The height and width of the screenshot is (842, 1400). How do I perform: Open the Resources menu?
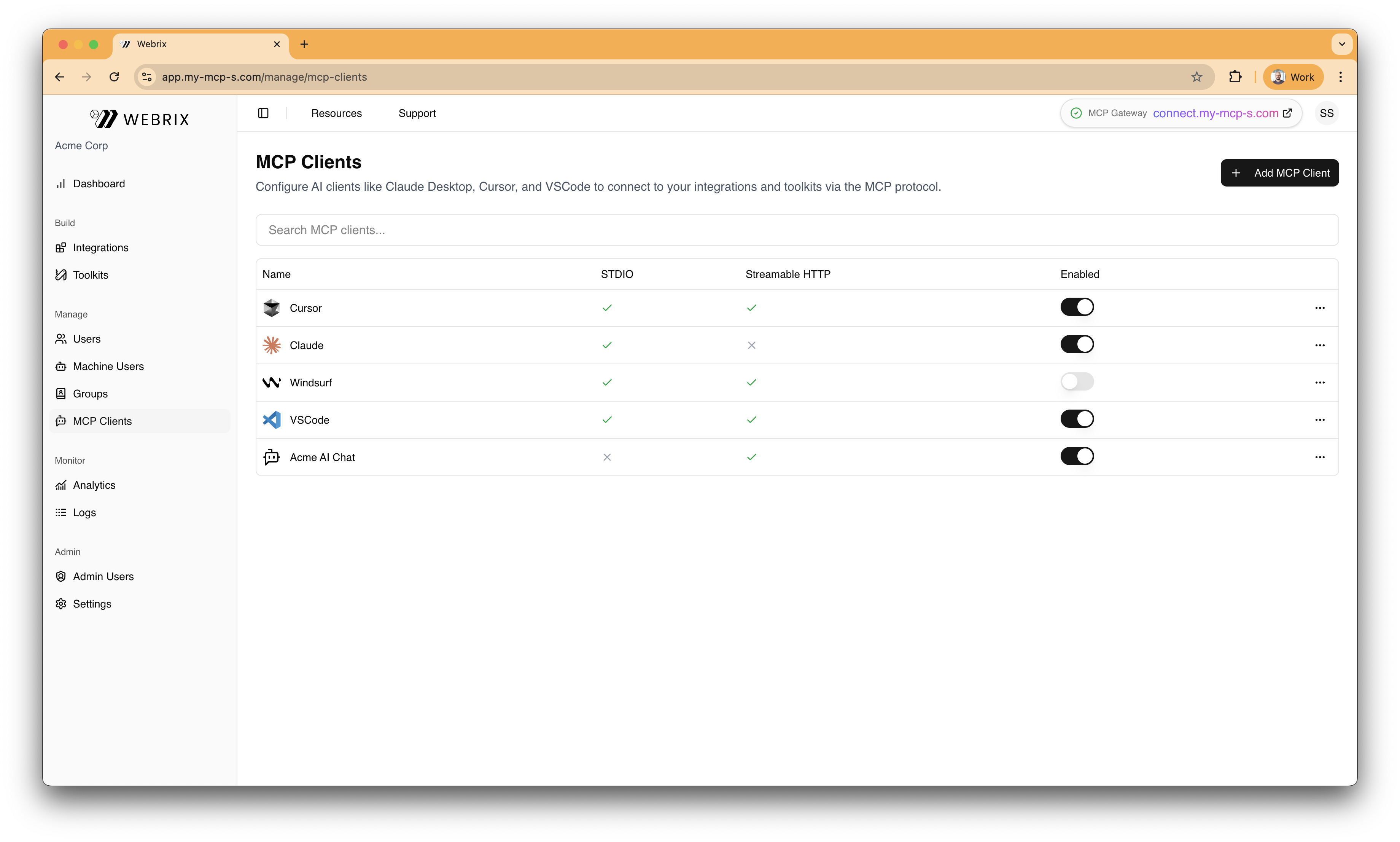point(336,113)
